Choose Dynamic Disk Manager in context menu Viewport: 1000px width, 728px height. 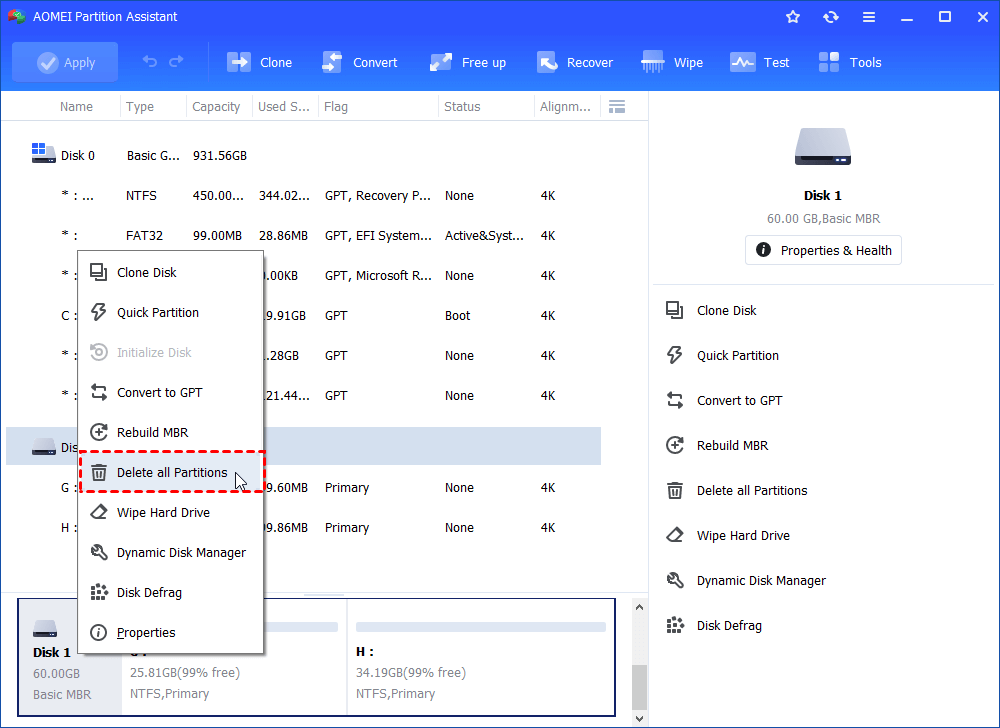click(170, 553)
